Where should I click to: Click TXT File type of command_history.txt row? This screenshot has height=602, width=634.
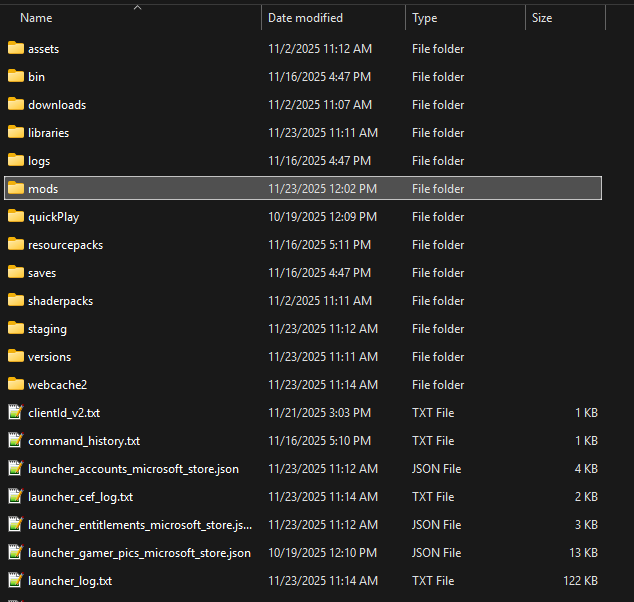point(433,441)
